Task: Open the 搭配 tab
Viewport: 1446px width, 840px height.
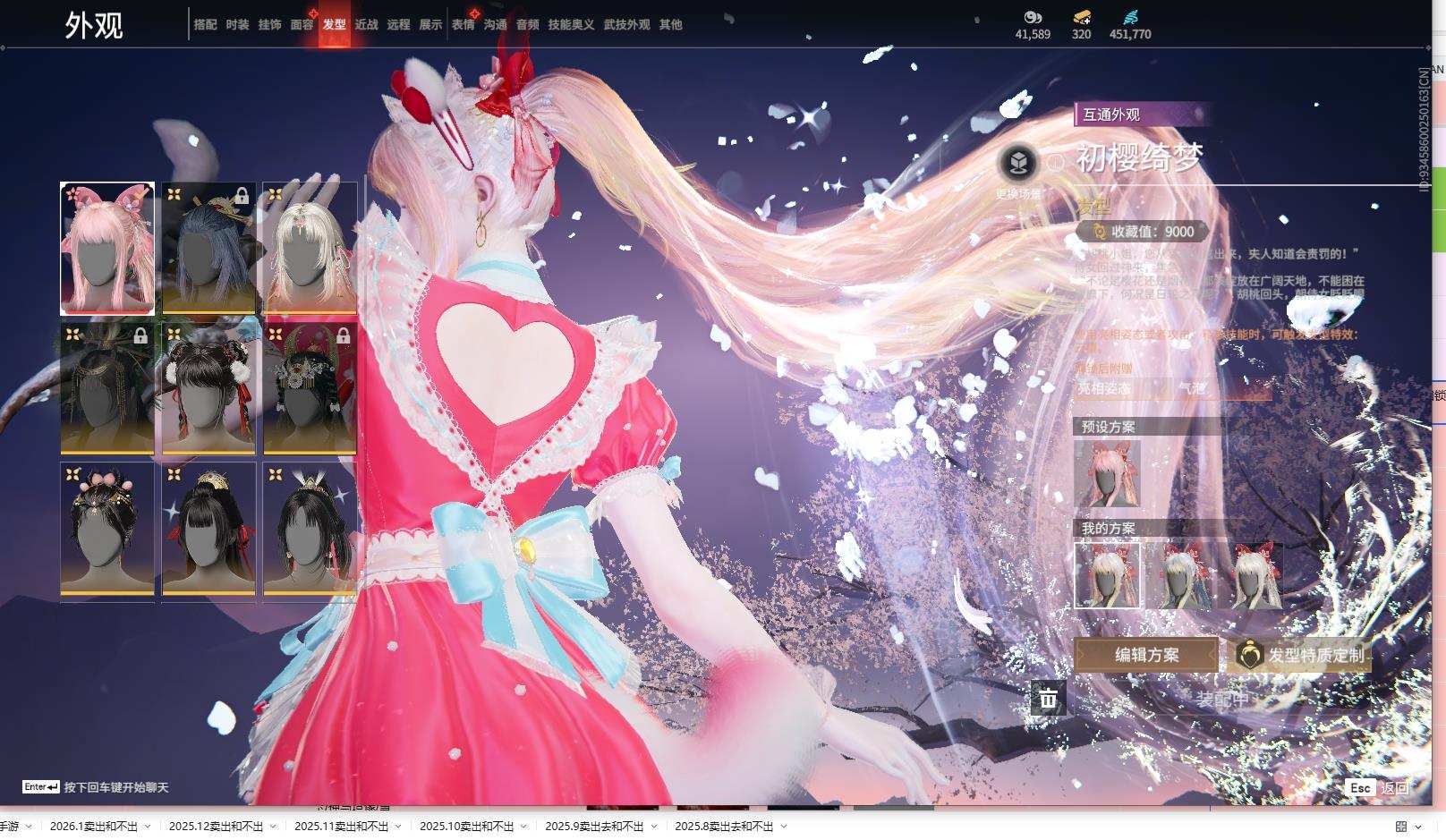Action: [205, 25]
